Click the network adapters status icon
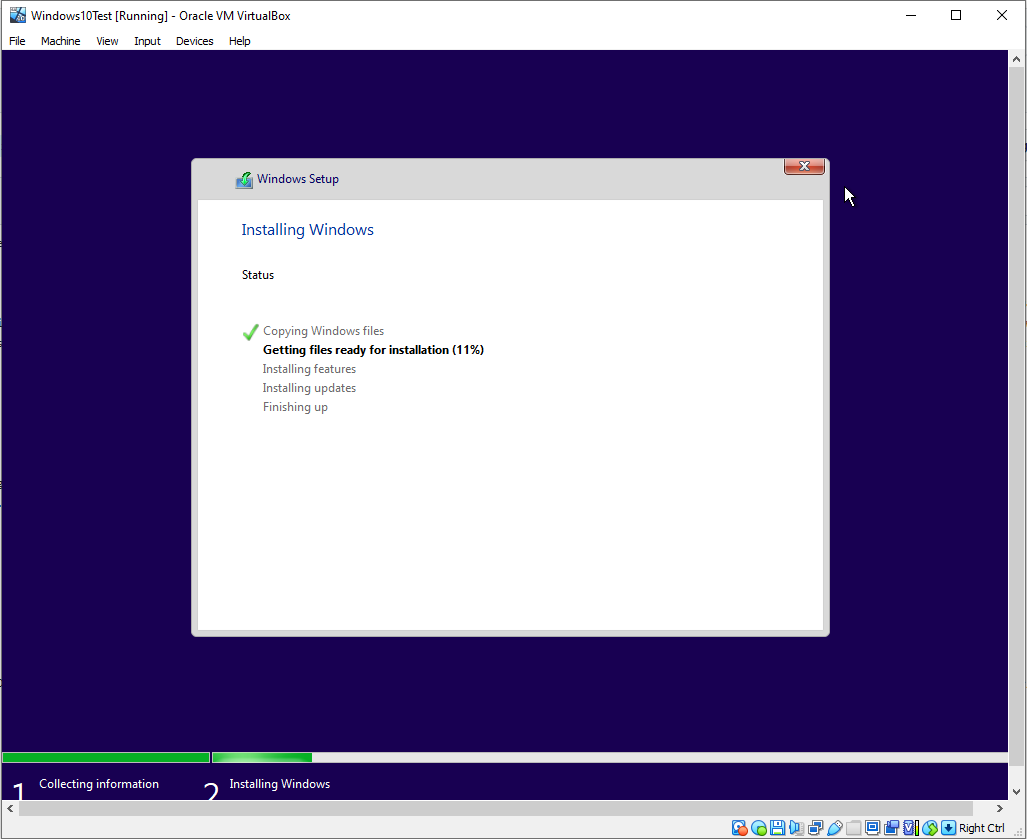Screen dimensions: 1027x839 point(815,828)
